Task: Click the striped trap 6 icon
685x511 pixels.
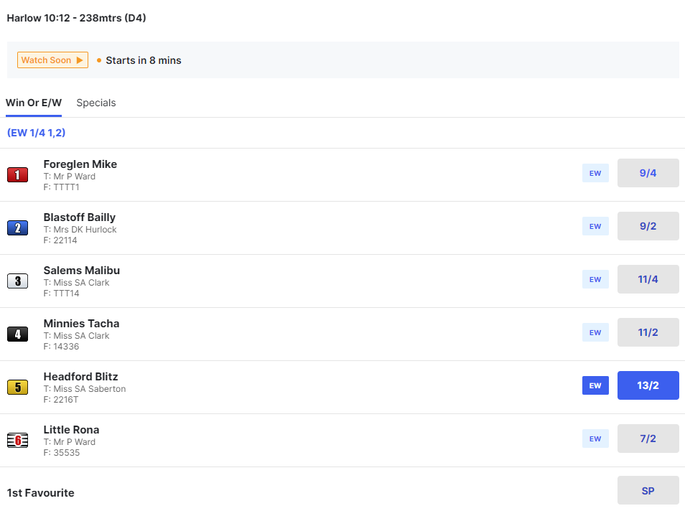Action: pyautogui.click(x=17, y=440)
